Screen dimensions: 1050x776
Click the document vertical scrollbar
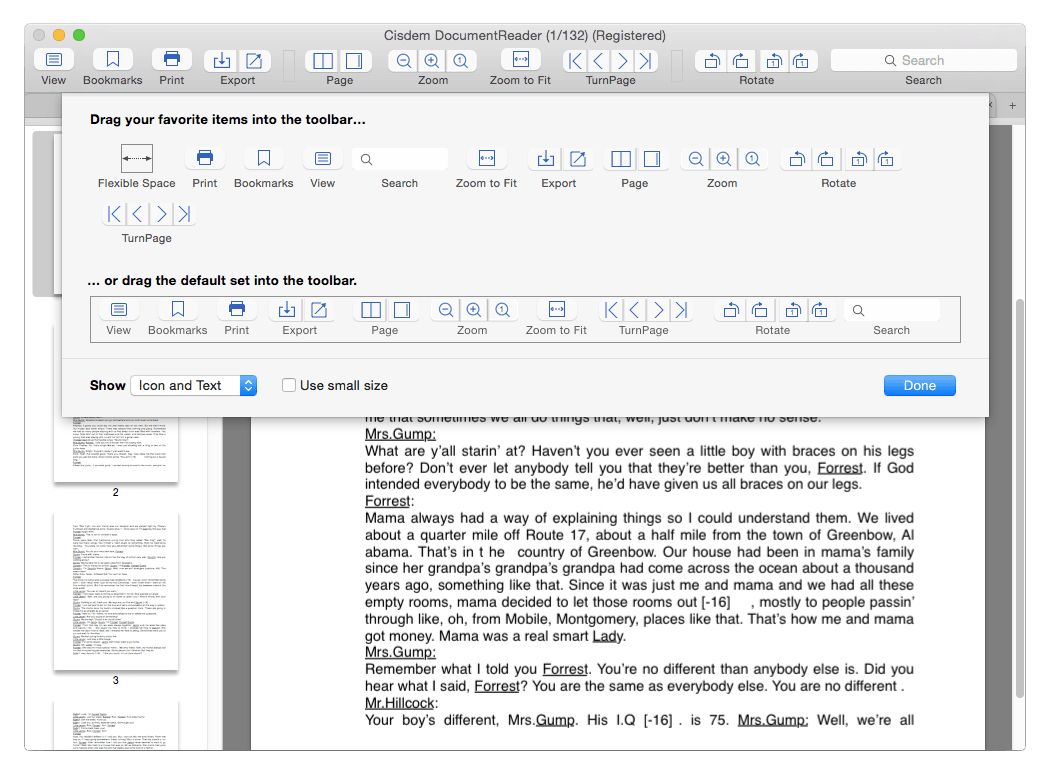(1019, 500)
